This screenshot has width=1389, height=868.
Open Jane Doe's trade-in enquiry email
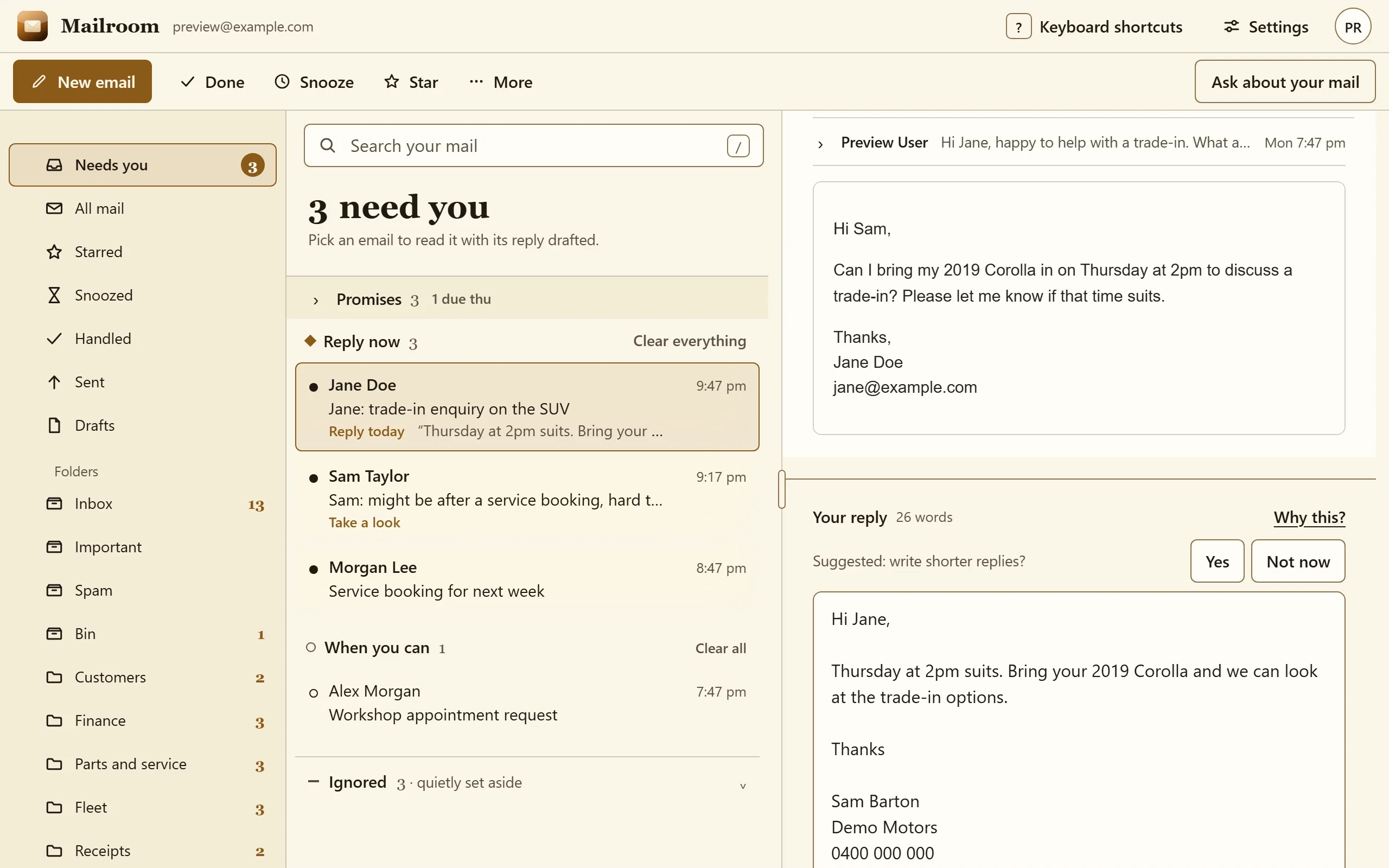[527, 407]
